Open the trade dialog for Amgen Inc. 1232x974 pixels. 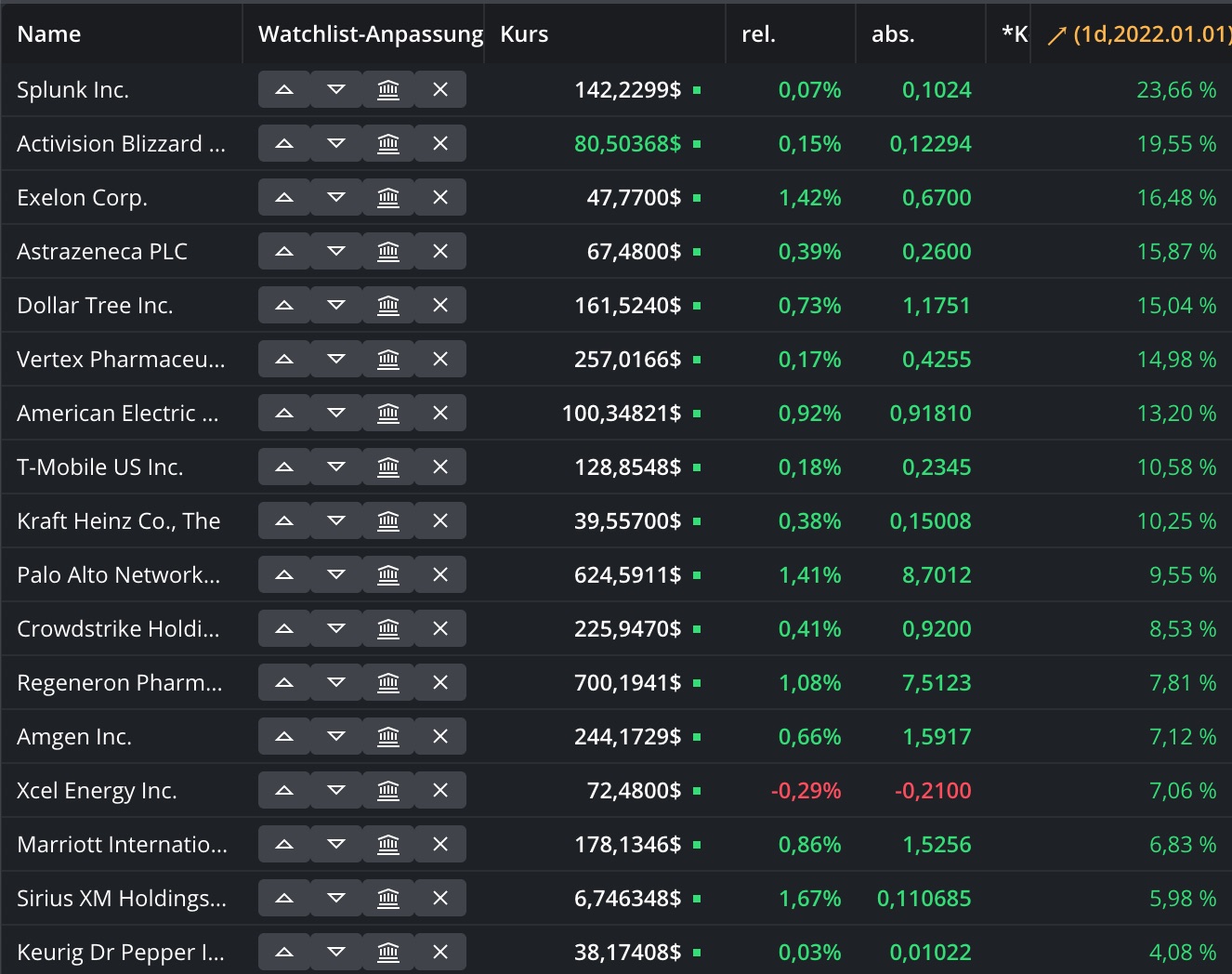point(387,736)
